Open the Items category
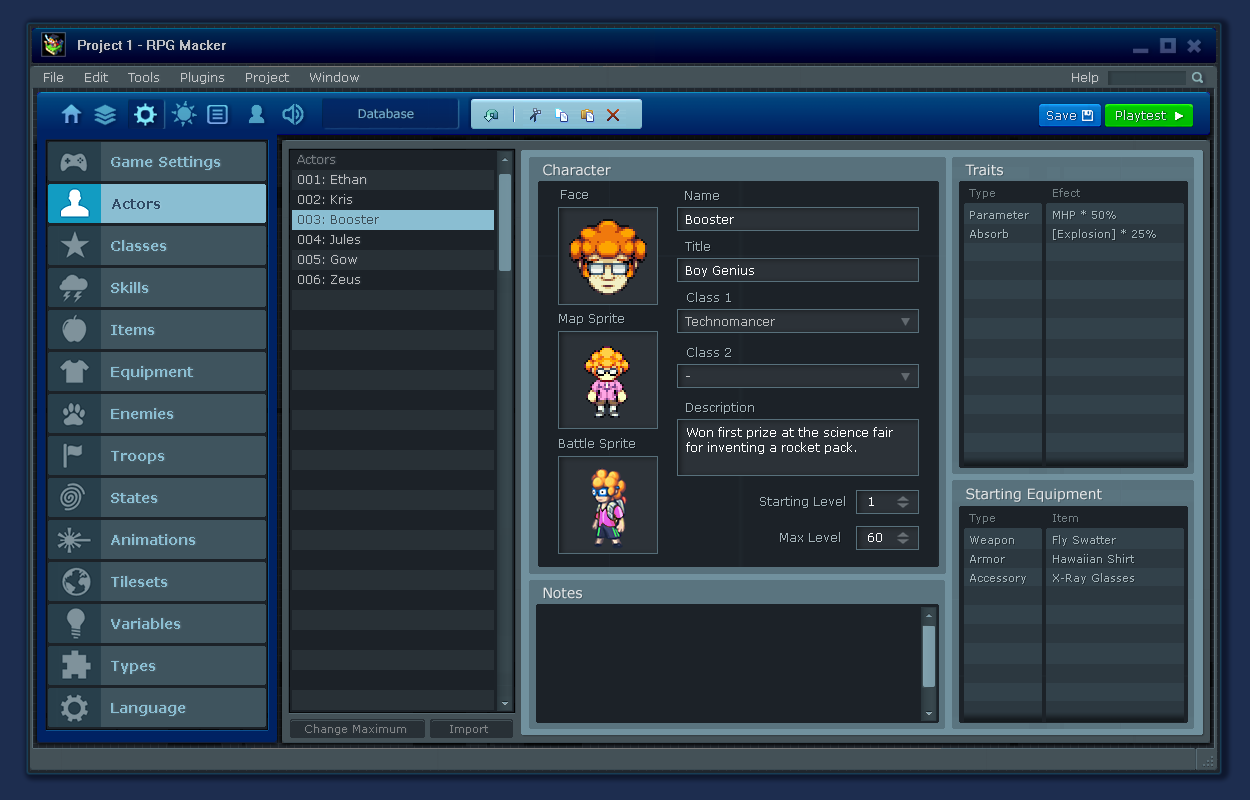The image size is (1250, 800). [157, 330]
